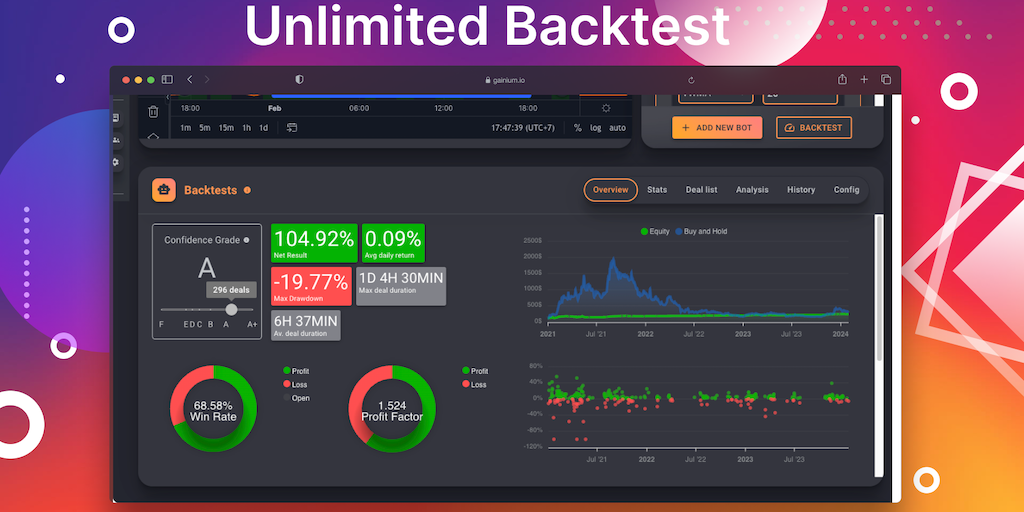1024x512 pixels.
Task: Click the go-to-date icon beside 1d
Action: pyautogui.click(x=292, y=127)
